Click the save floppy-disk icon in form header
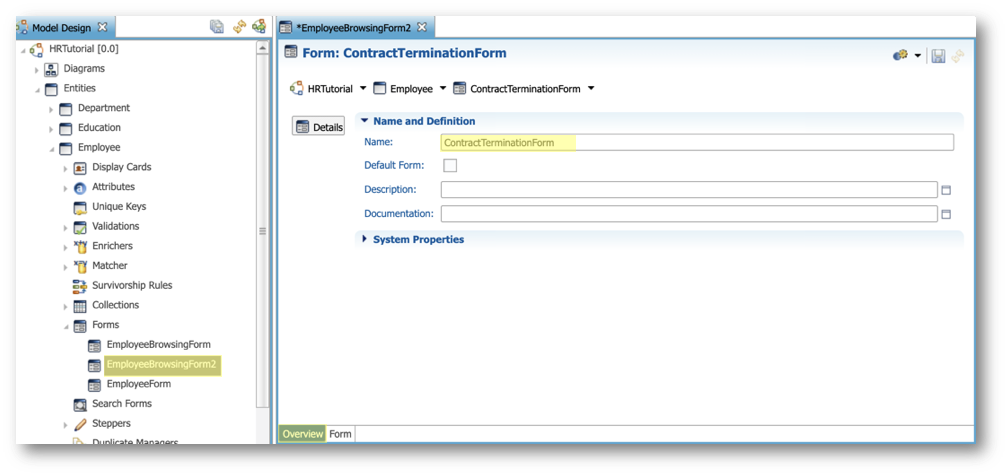Screen dimensions: 1007x475 (938, 56)
